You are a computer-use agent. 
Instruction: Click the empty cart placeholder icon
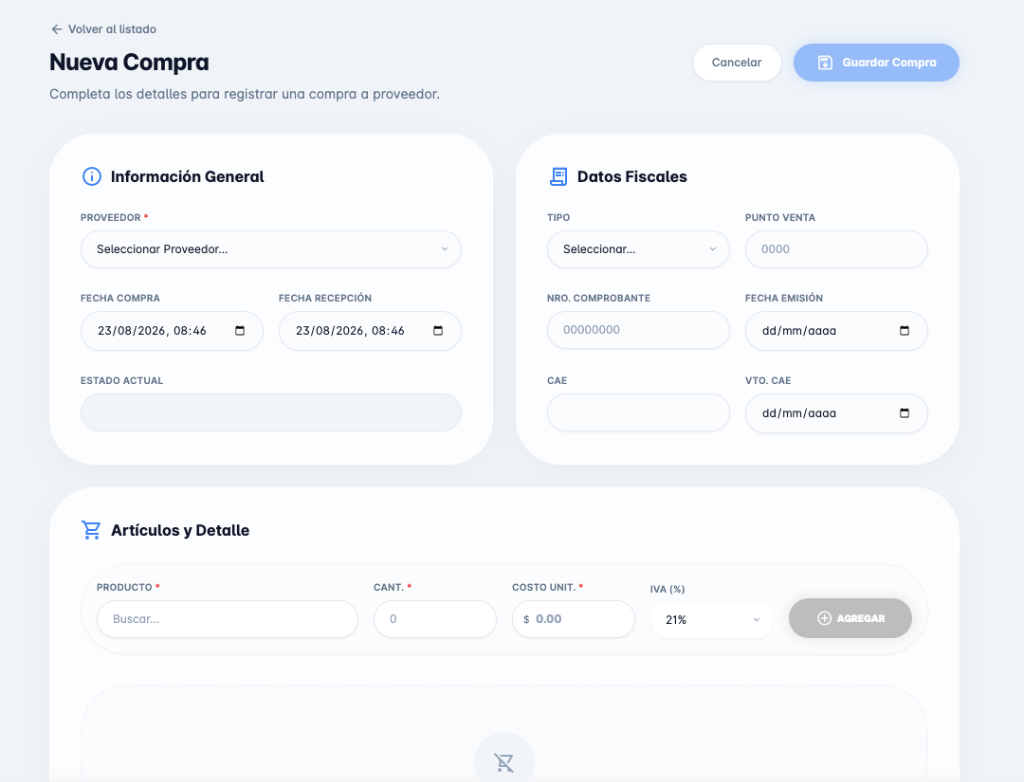click(x=504, y=762)
